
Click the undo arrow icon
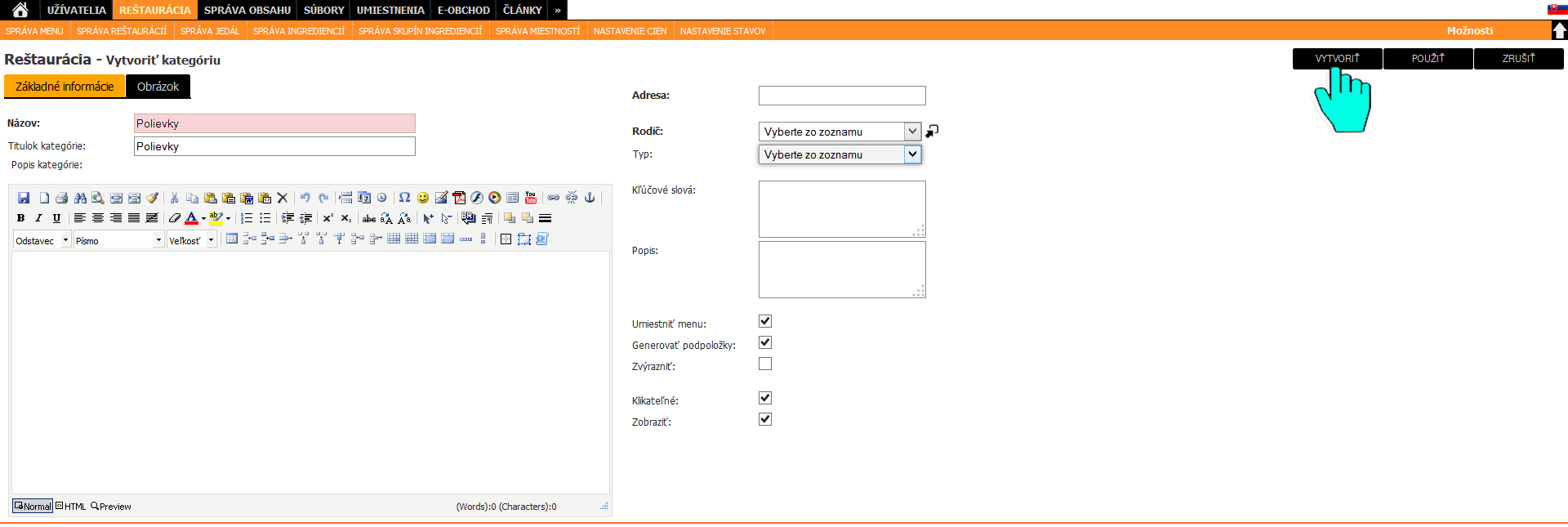pos(305,198)
